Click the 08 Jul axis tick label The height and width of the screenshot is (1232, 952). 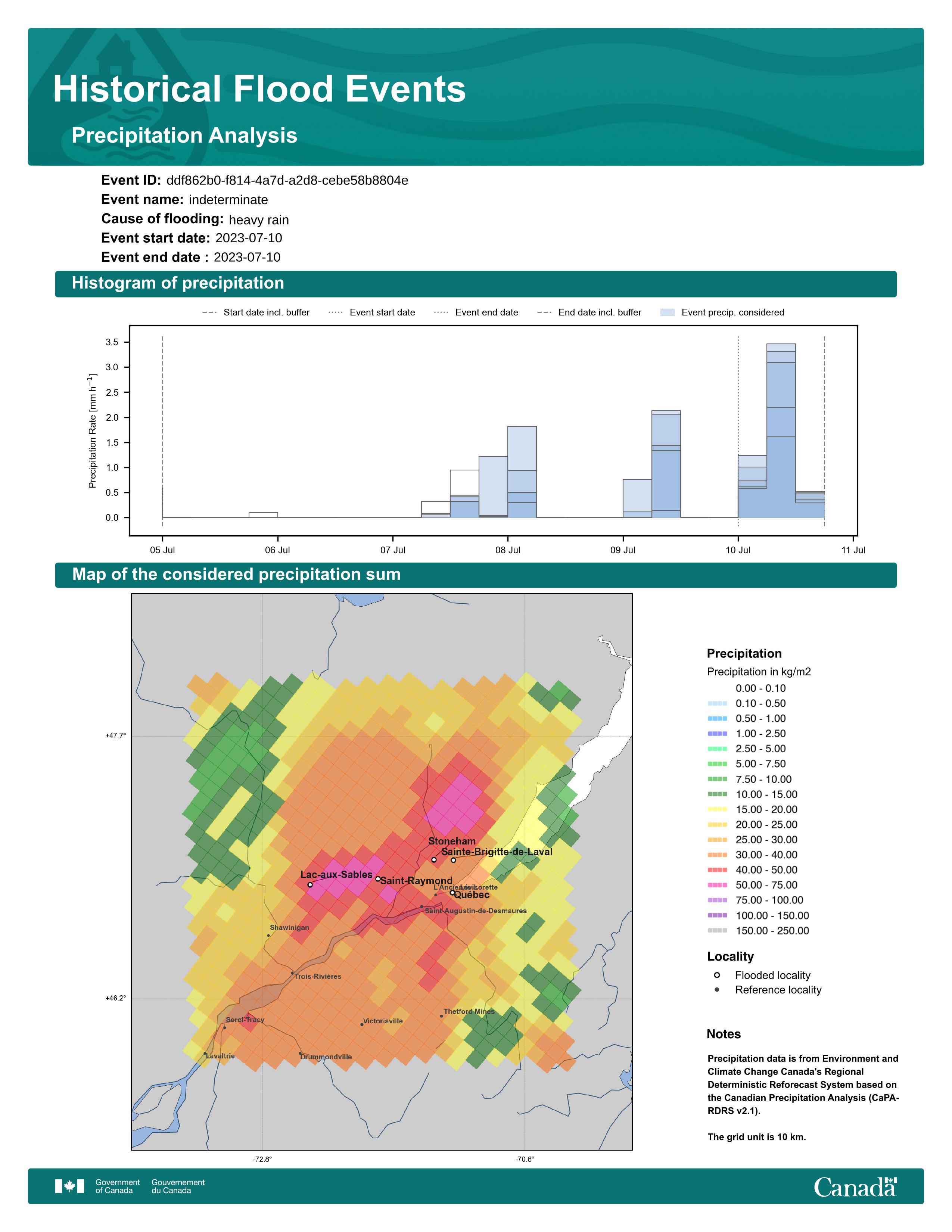(508, 550)
